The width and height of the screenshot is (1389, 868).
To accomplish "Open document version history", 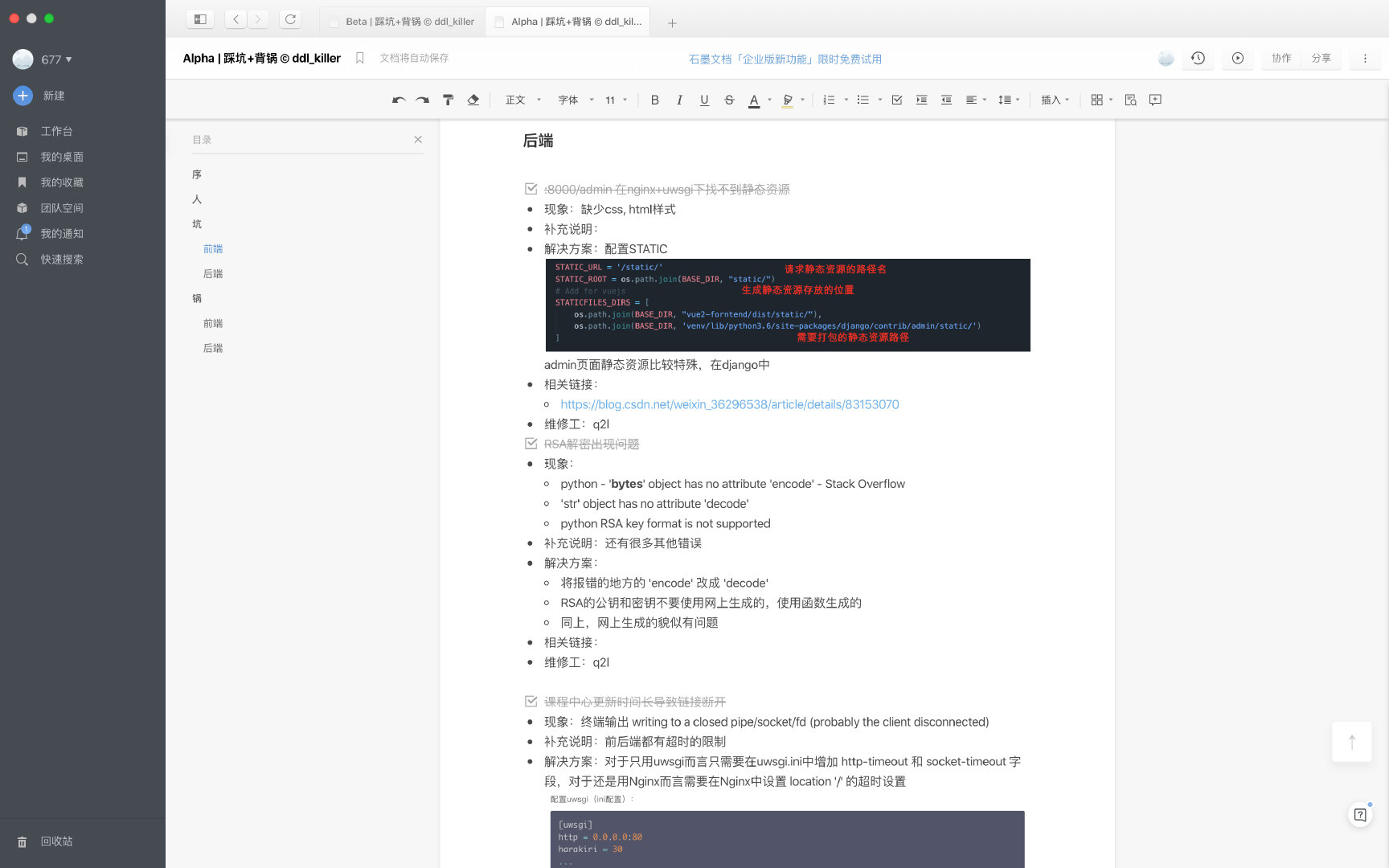I will click(x=1198, y=58).
